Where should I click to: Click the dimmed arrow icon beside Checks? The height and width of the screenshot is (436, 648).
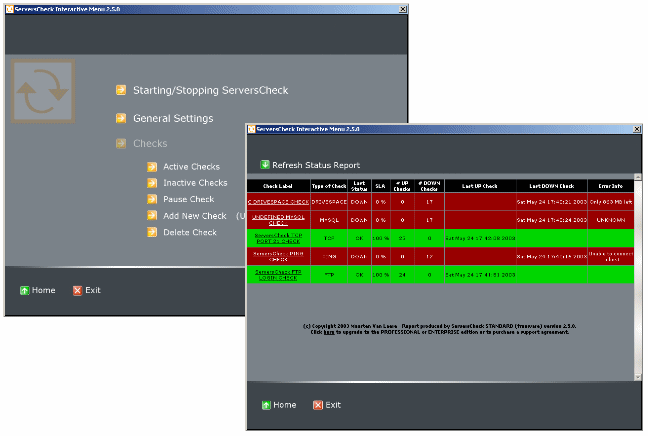pyautogui.click(x=121, y=143)
